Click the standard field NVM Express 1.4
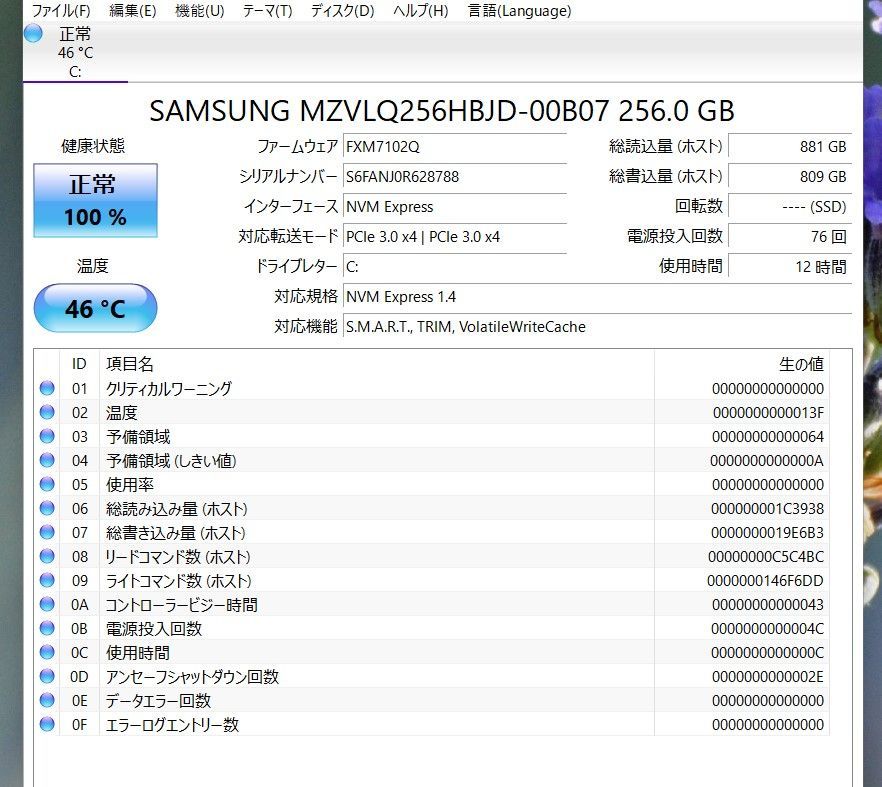Viewport: 882px width, 787px height. point(597,296)
